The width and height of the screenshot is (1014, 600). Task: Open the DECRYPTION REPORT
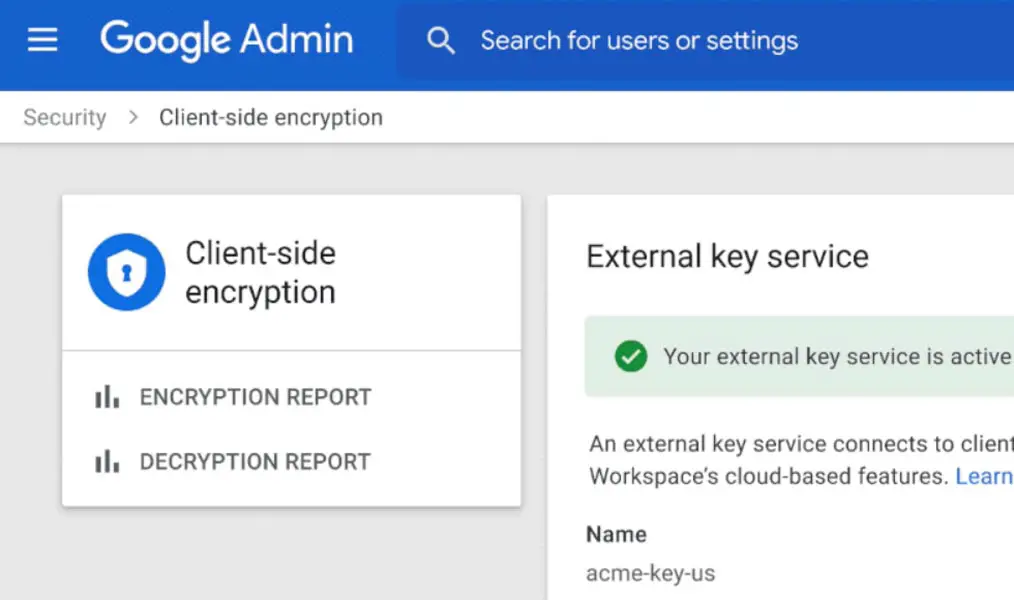click(255, 462)
